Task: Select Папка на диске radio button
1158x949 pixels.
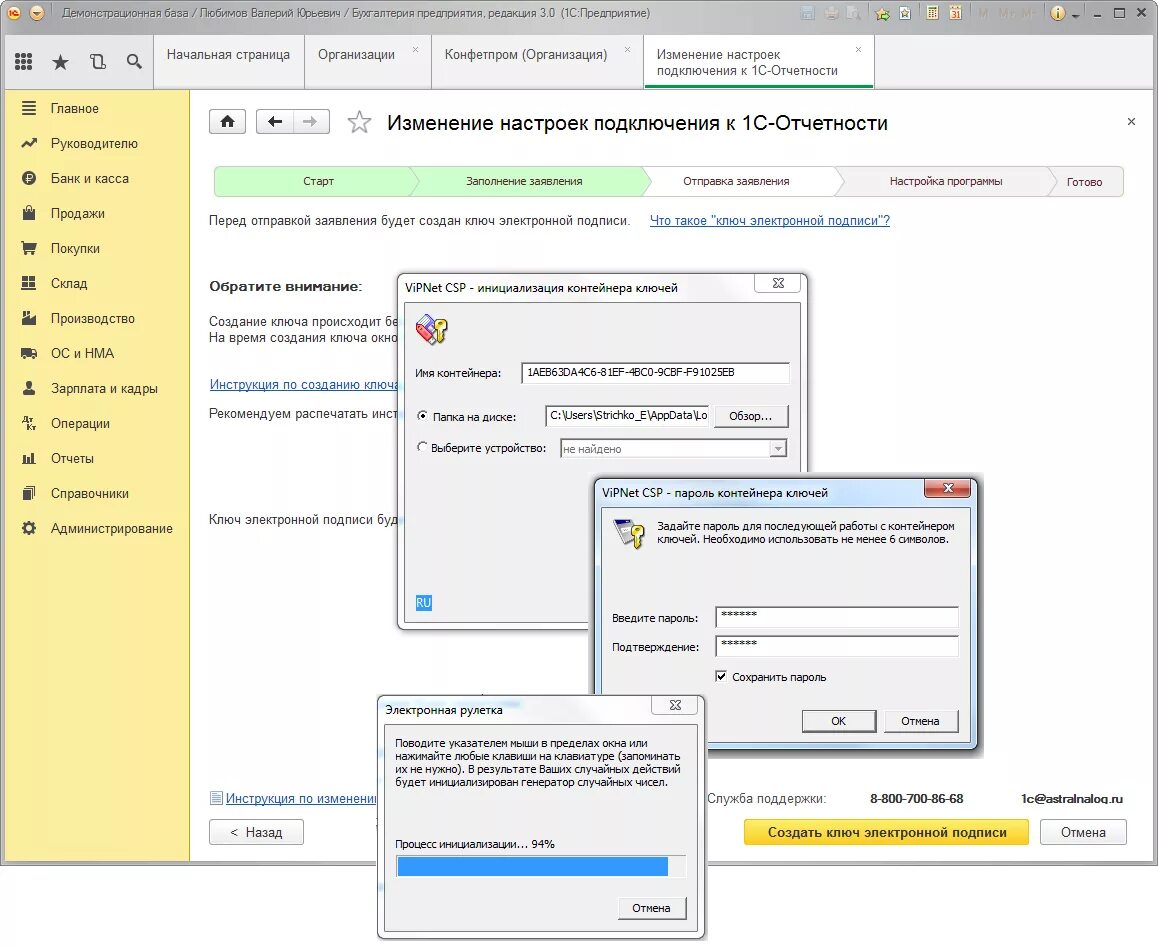Action: 422,416
